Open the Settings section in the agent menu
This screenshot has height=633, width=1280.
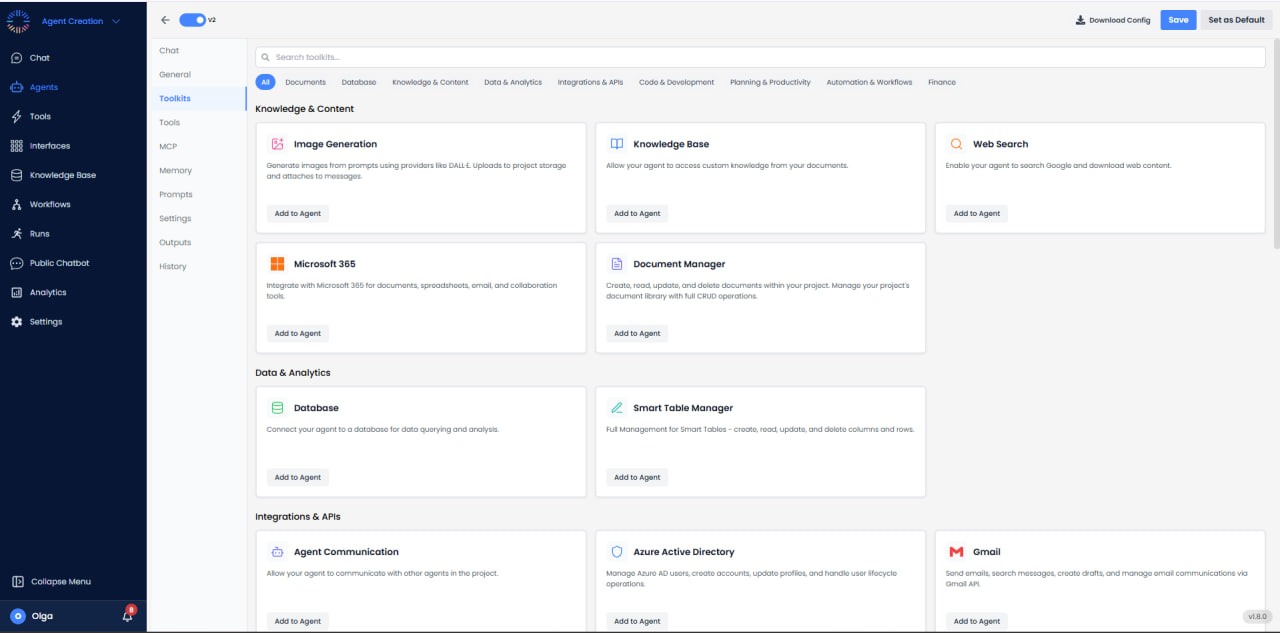[x=175, y=218]
